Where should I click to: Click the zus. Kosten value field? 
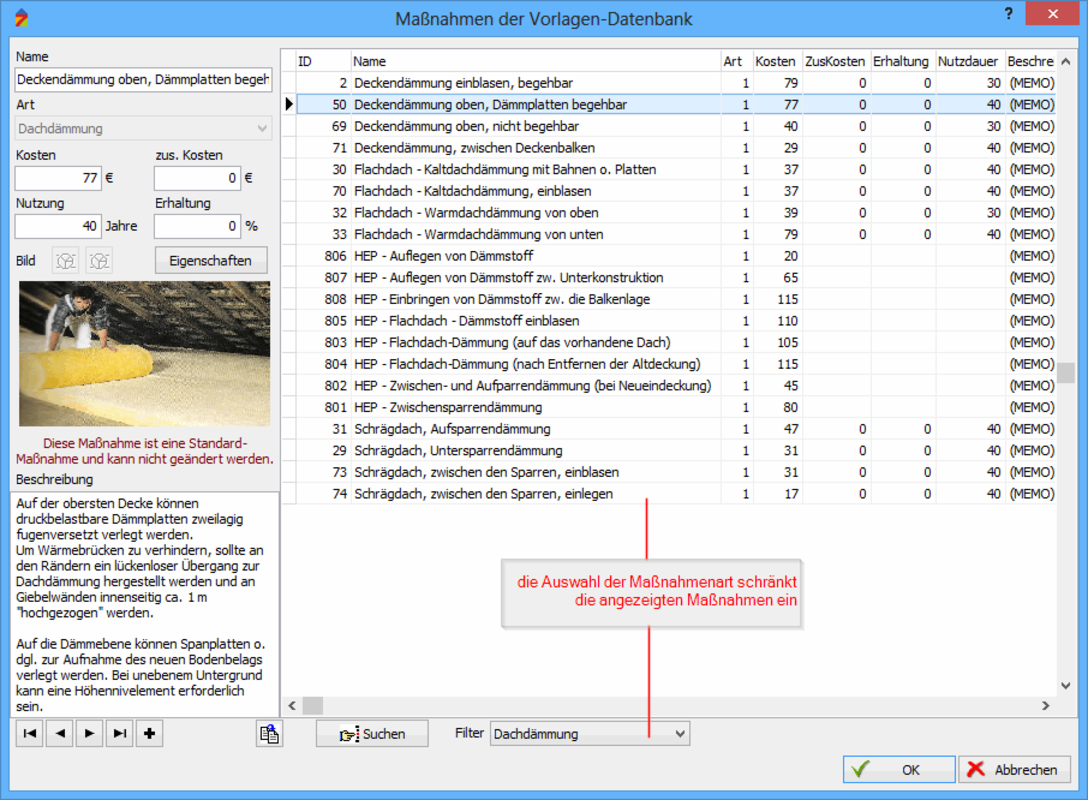click(197, 178)
